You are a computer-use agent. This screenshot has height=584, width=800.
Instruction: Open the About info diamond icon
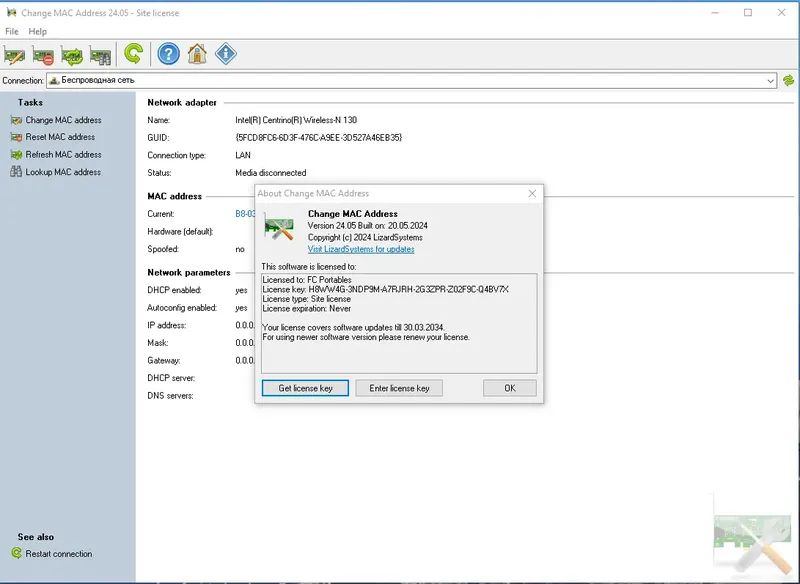(225, 54)
